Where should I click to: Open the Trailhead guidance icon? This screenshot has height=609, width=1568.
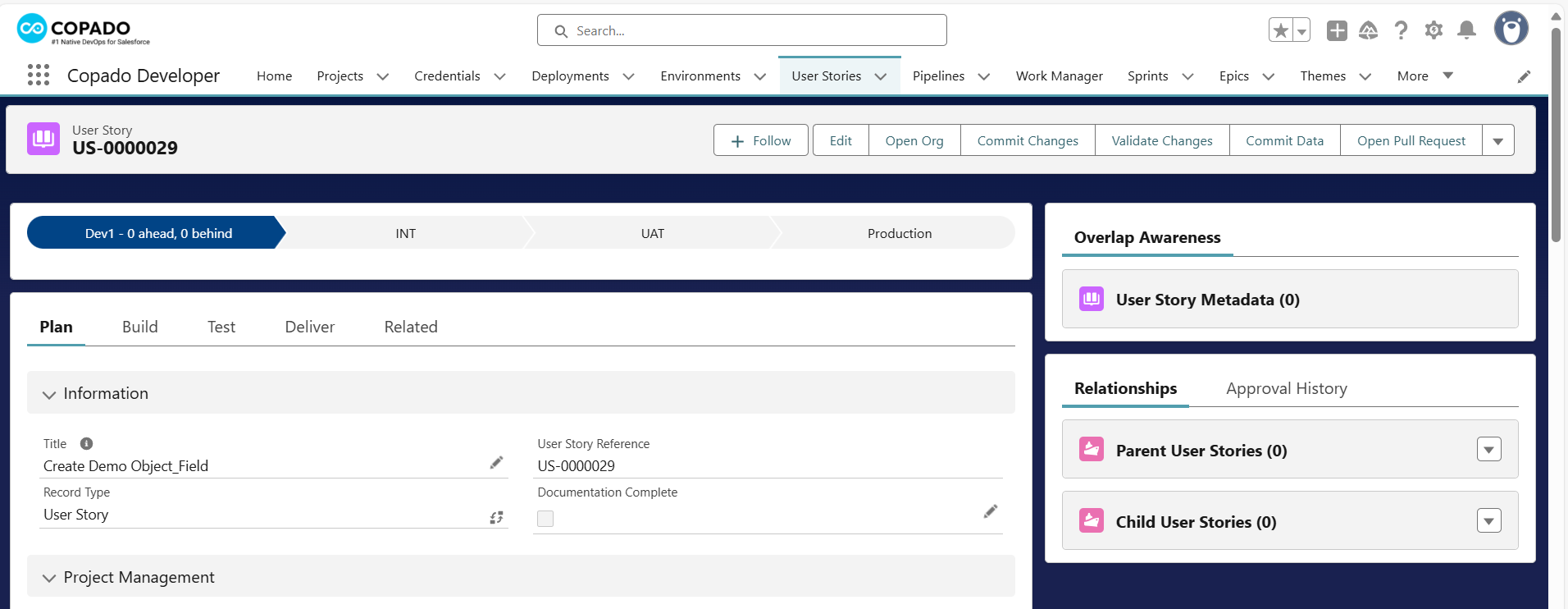point(1368,30)
